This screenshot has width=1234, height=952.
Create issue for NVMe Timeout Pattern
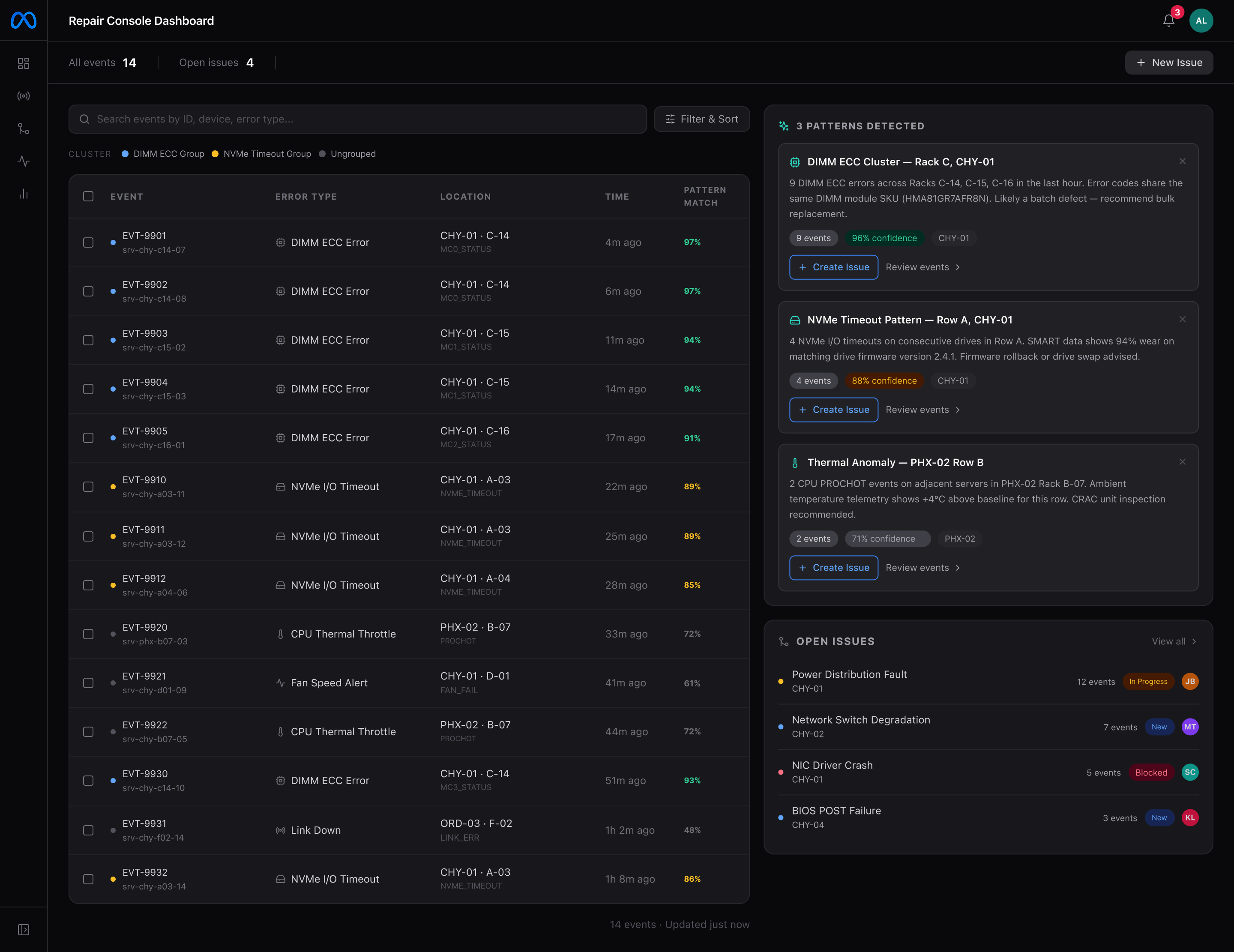tap(833, 410)
